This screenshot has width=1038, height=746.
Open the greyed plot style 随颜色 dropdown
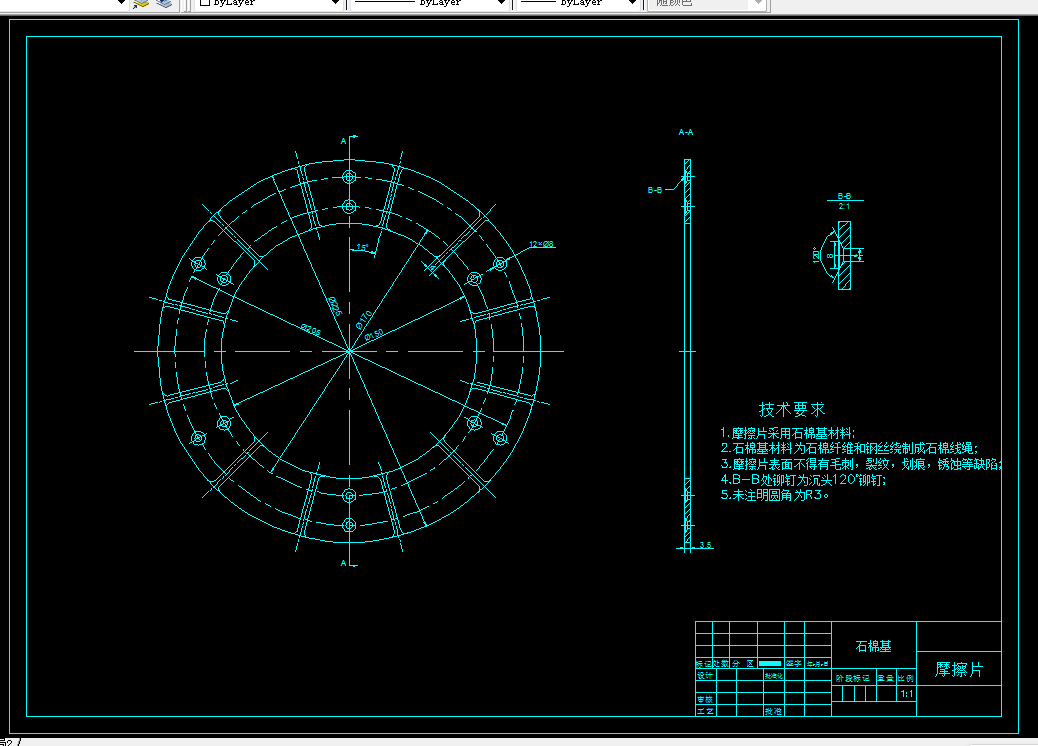pyautogui.click(x=706, y=3)
